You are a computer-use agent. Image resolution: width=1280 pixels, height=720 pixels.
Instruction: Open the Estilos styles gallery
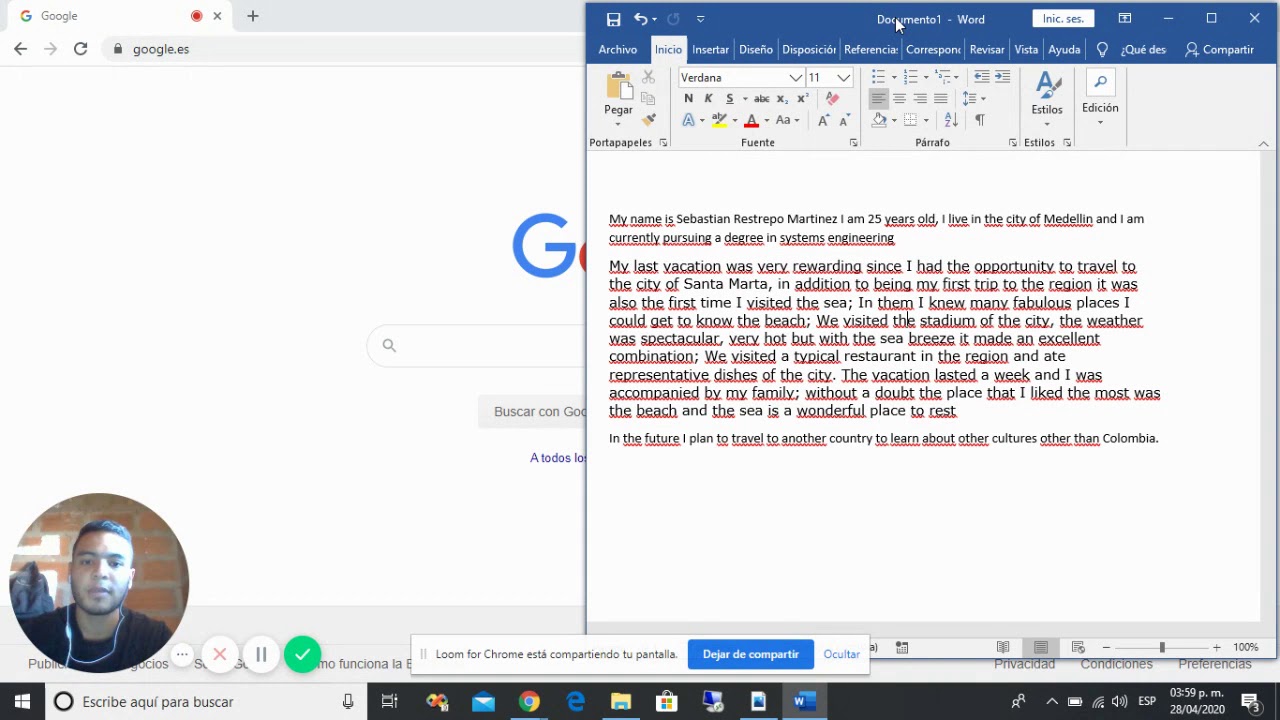tap(1047, 99)
